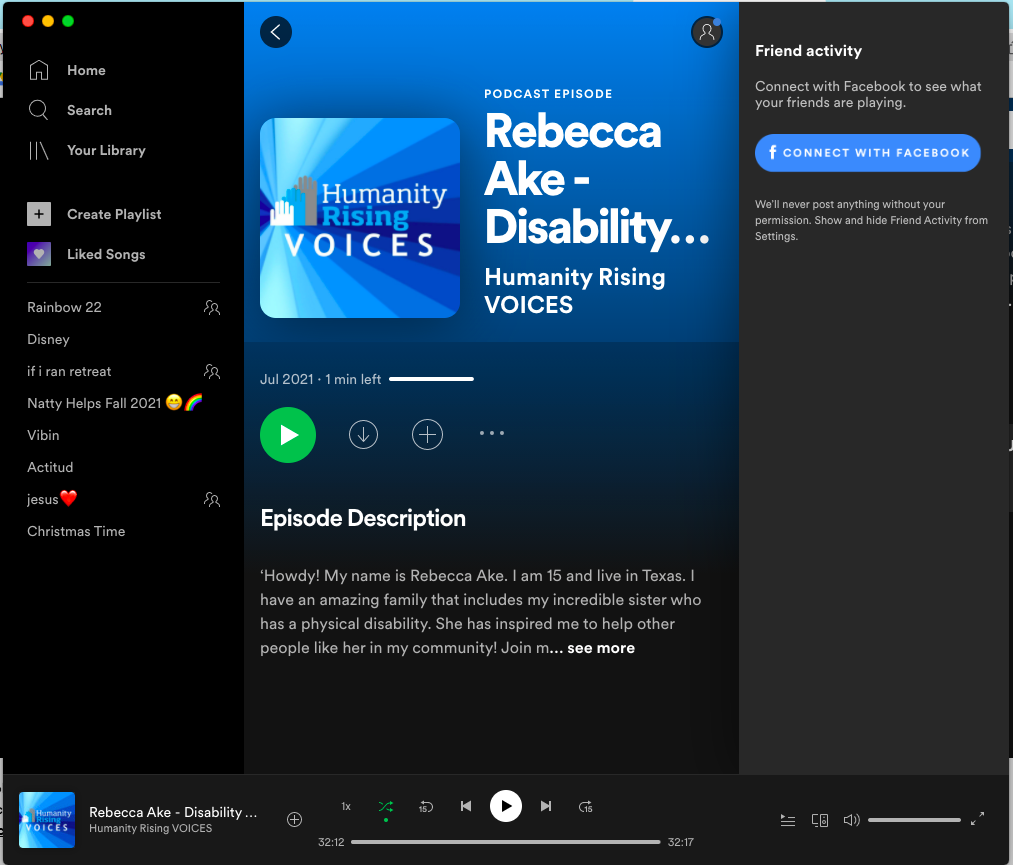Toggle shuffle in the player bar
1013x865 pixels.
coord(386,806)
